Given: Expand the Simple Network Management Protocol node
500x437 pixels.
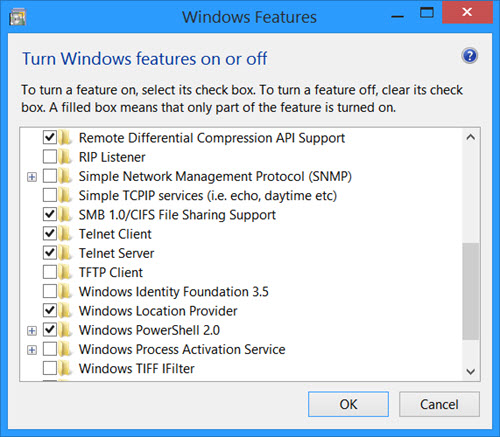Looking at the screenshot, I should pyautogui.click(x=32, y=177).
